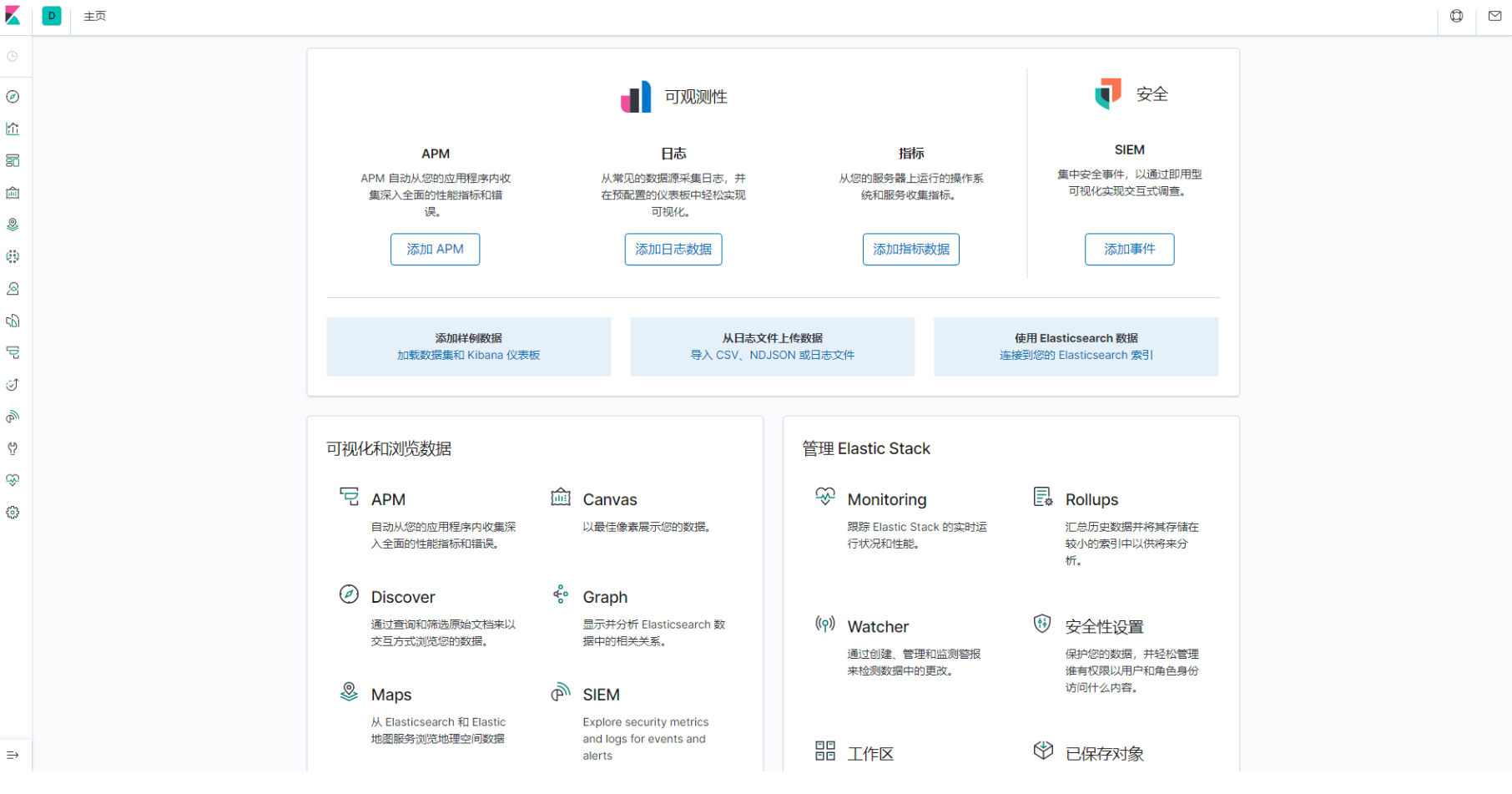Open 已保存对象 box icon

(x=1043, y=750)
